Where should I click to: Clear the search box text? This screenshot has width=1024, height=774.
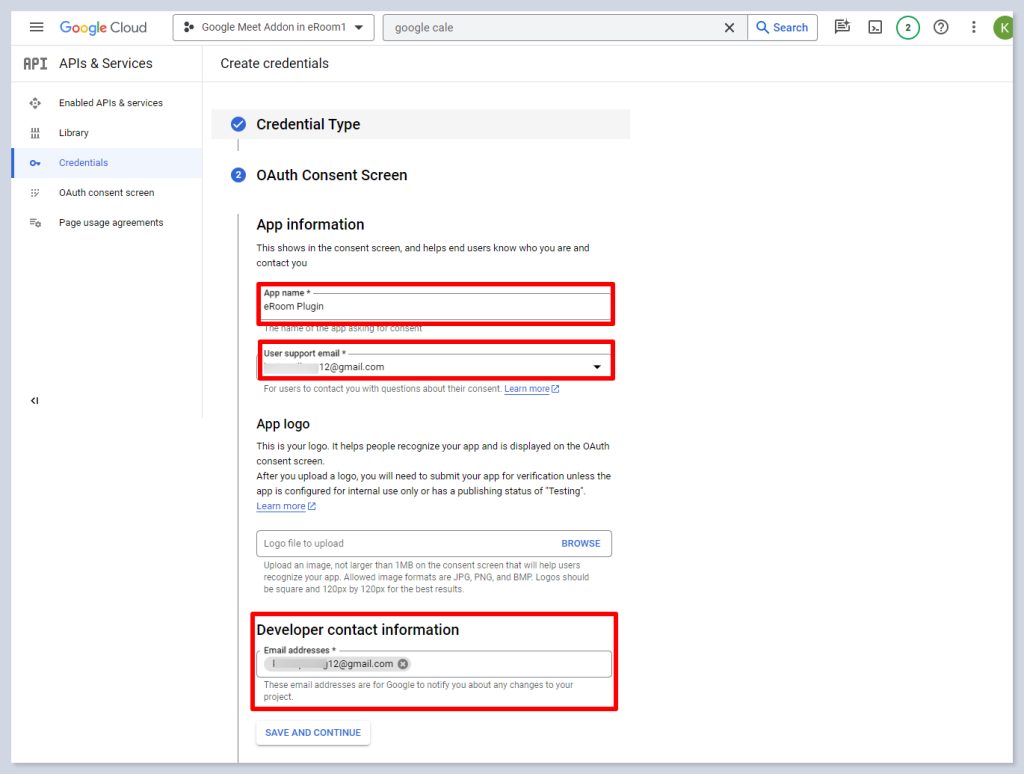tap(729, 27)
